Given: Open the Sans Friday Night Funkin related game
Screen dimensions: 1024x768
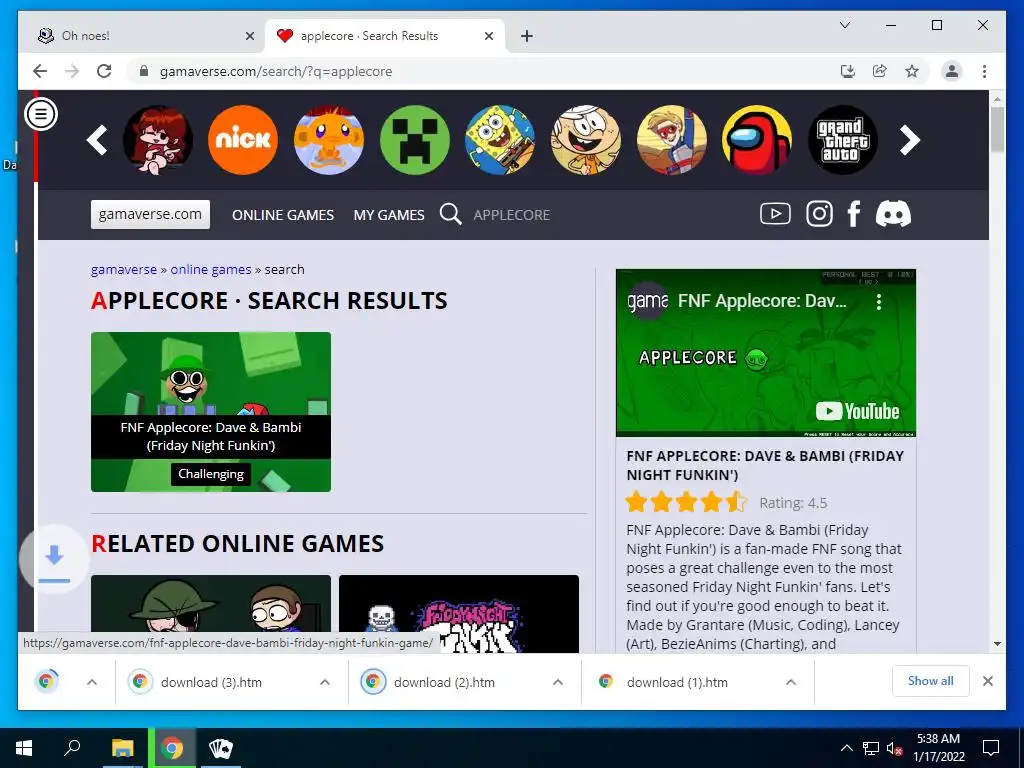Looking at the screenshot, I should (x=459, y=614).
